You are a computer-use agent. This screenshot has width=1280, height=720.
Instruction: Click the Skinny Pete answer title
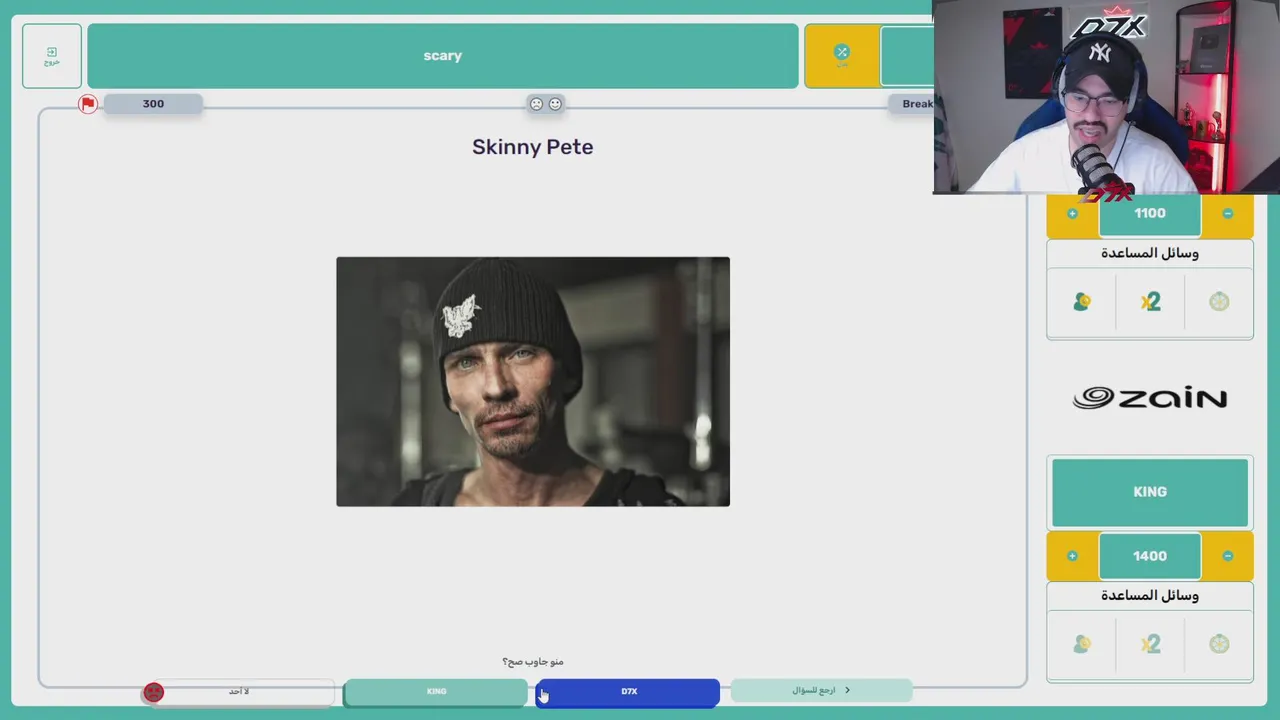pos(533,147)
